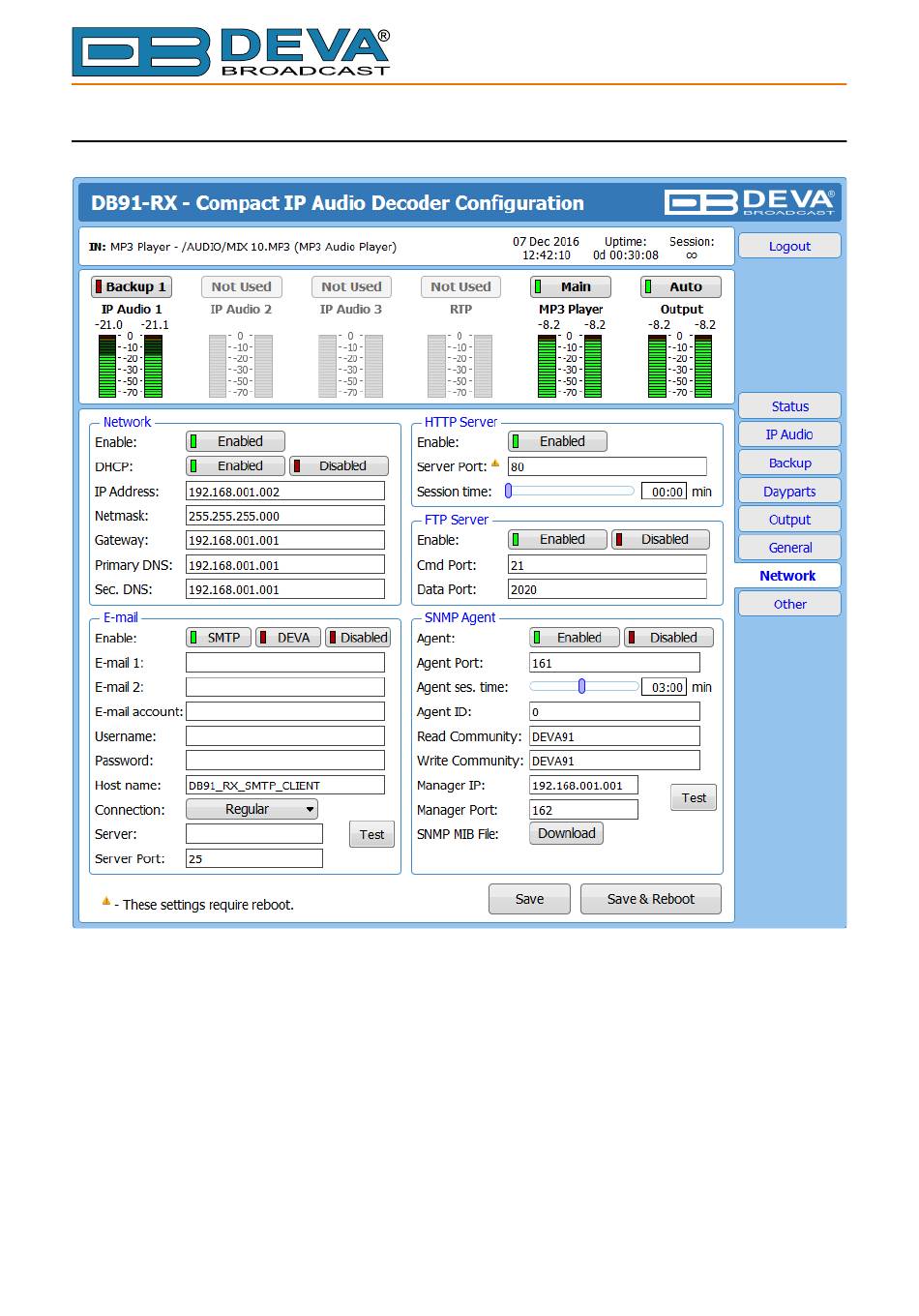Go to the Backup page

point(789,463)
